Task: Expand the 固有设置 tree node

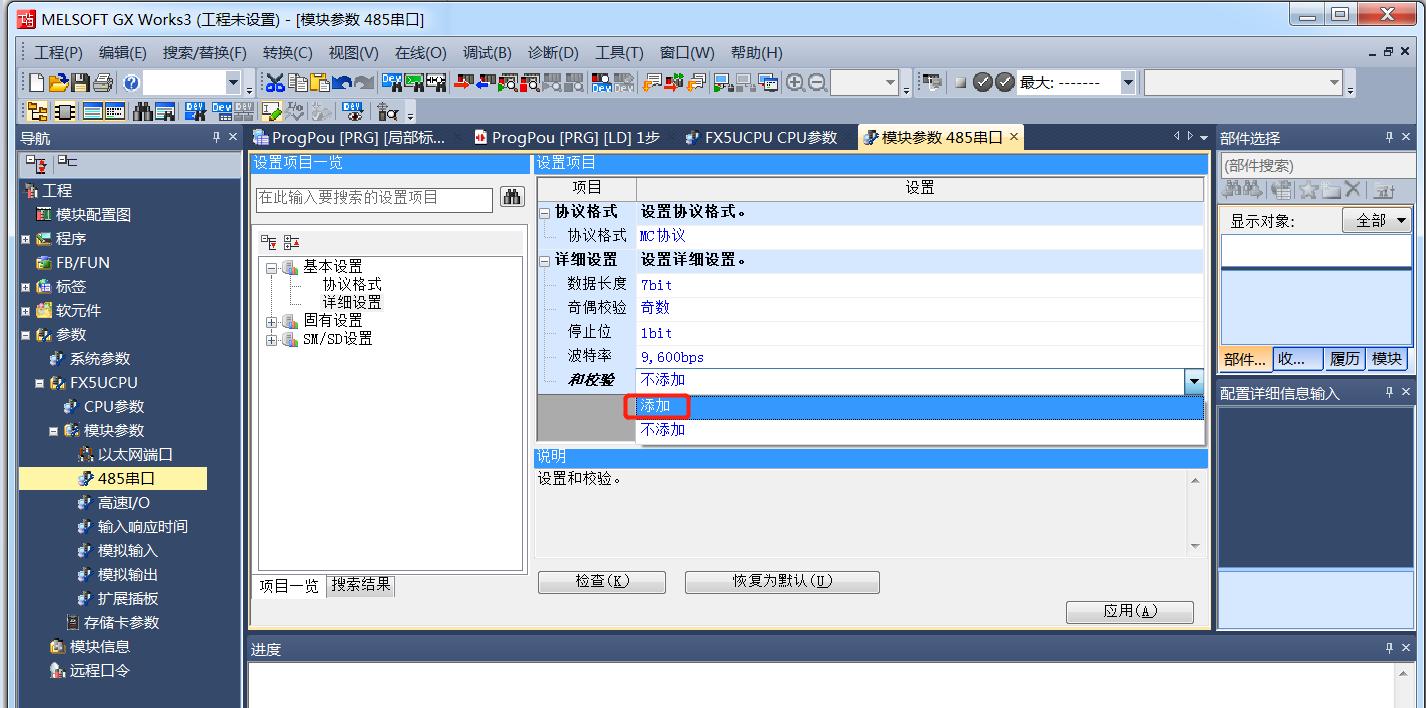Action: pyautogui.click(x=271, y=321)
